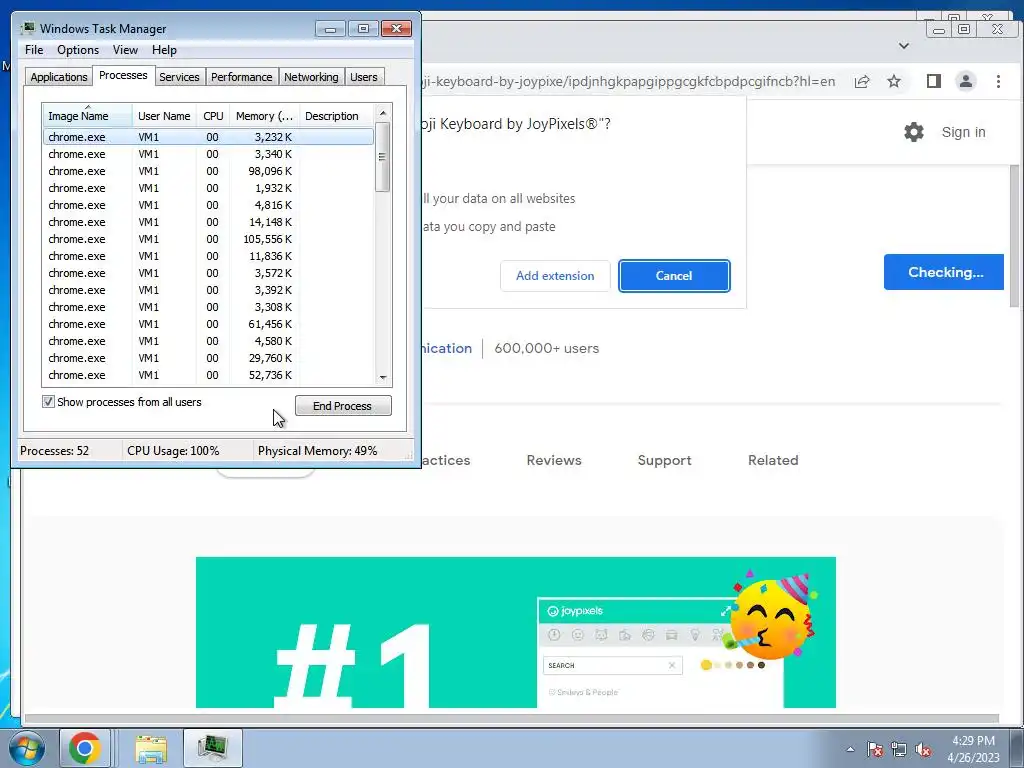
Task: Click Add extension button
Action: (555, 276)
